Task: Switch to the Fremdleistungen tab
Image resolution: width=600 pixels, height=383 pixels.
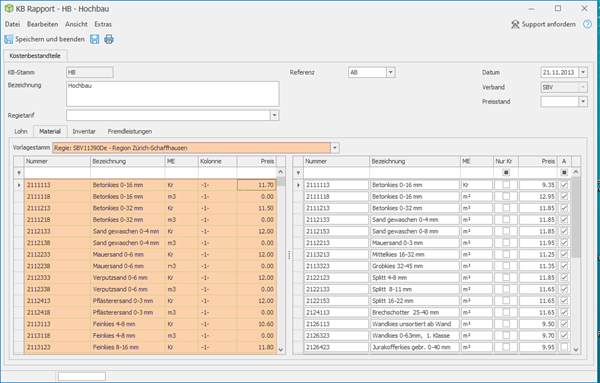Action: [x=130, y=131]
